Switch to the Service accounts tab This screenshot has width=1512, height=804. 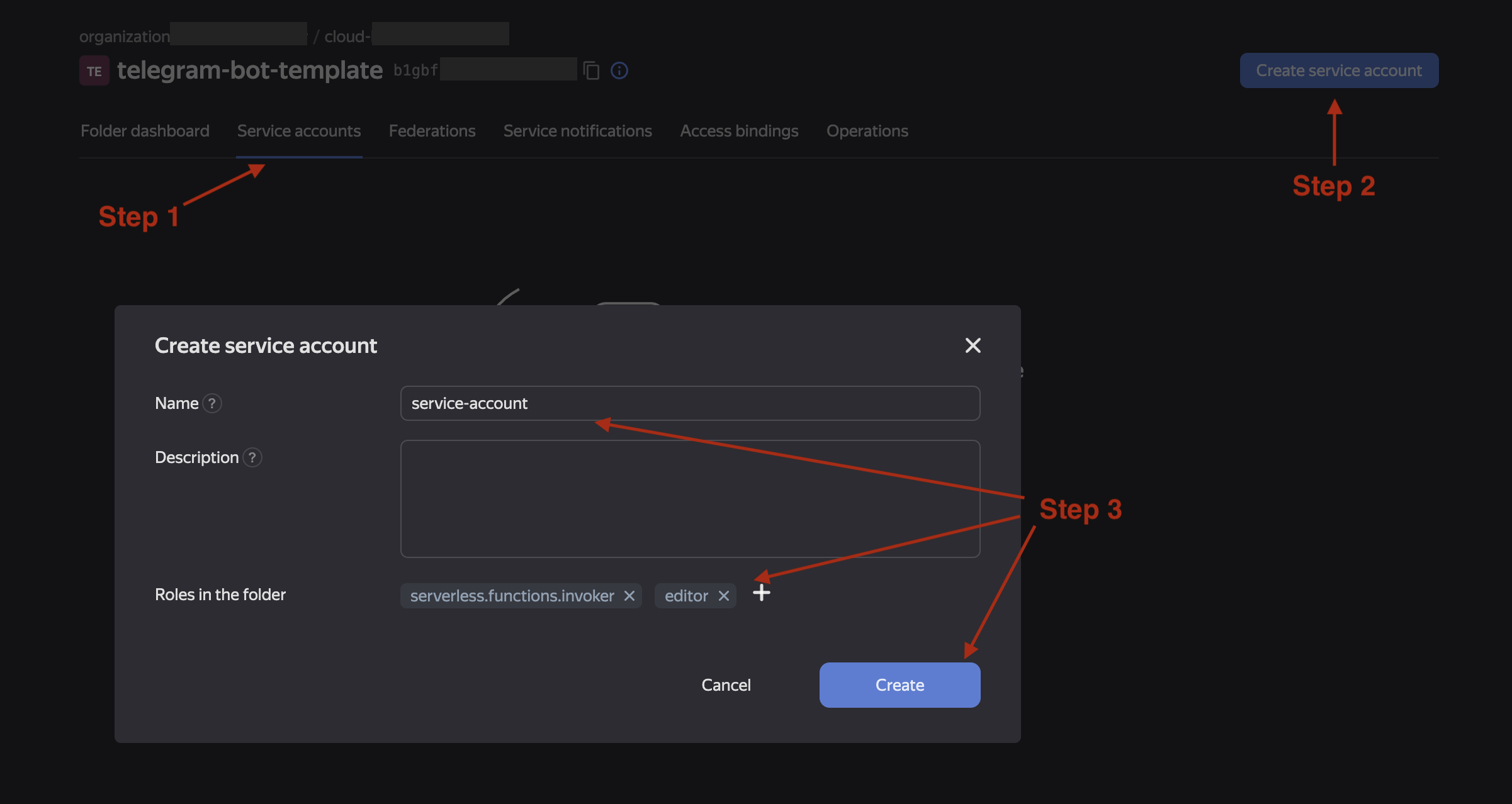point(299,131)
